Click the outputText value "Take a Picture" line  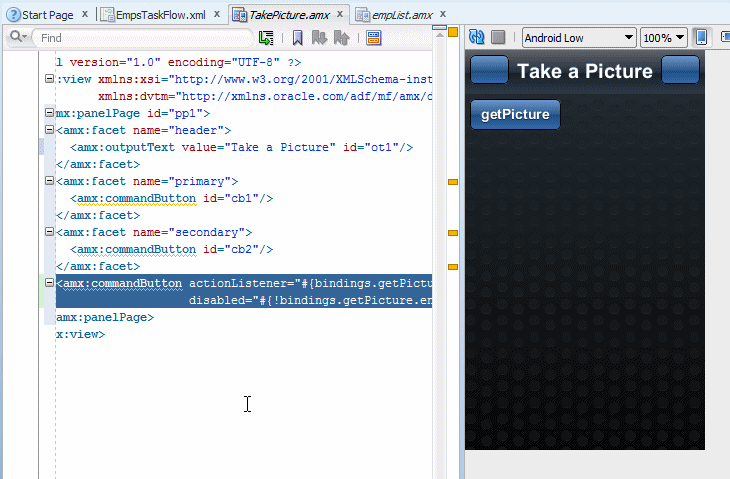pyautogui.click(x=242, y=147)
